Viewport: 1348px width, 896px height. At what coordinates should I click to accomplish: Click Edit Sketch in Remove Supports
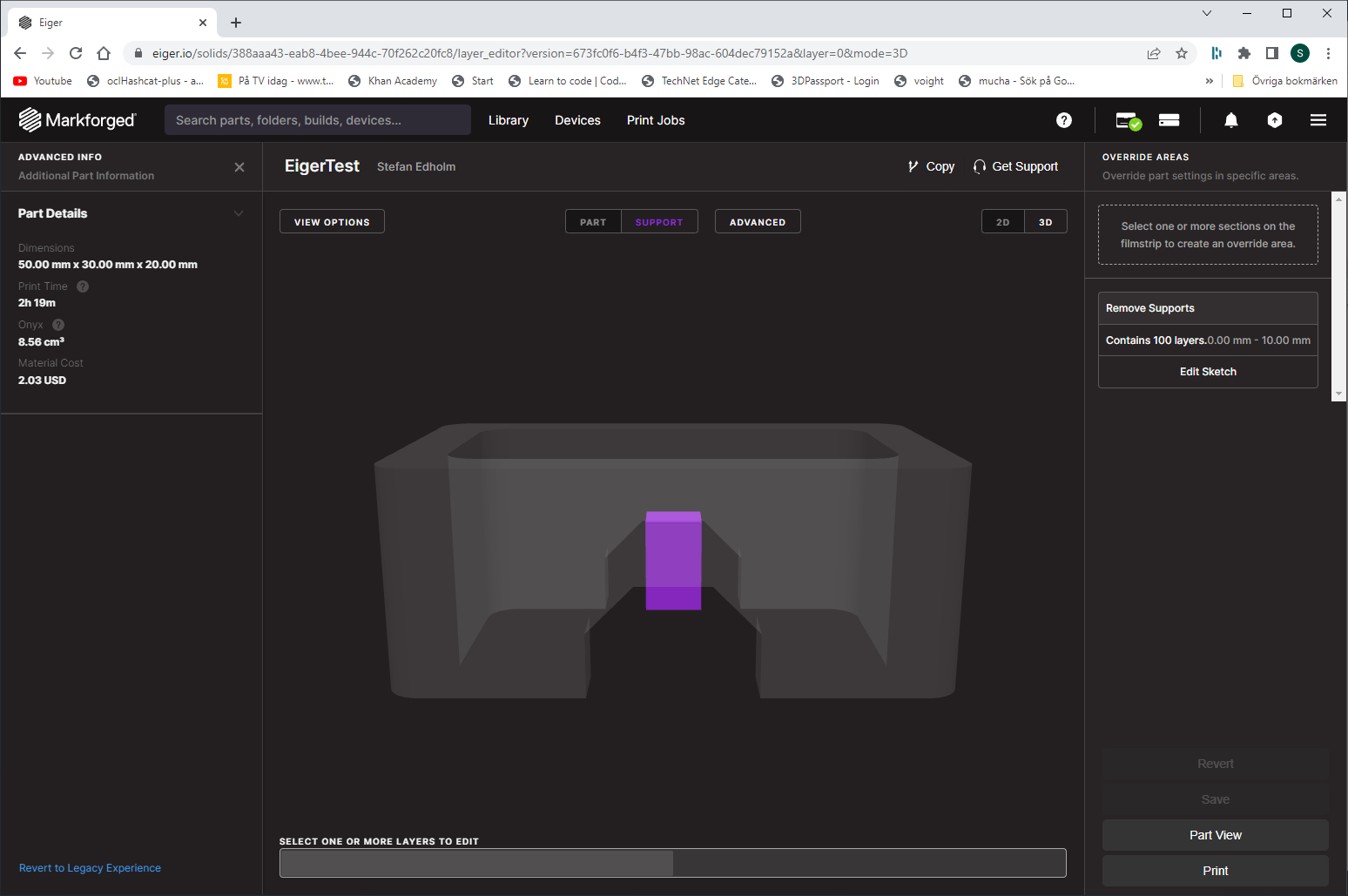(x=1207, y=372)
